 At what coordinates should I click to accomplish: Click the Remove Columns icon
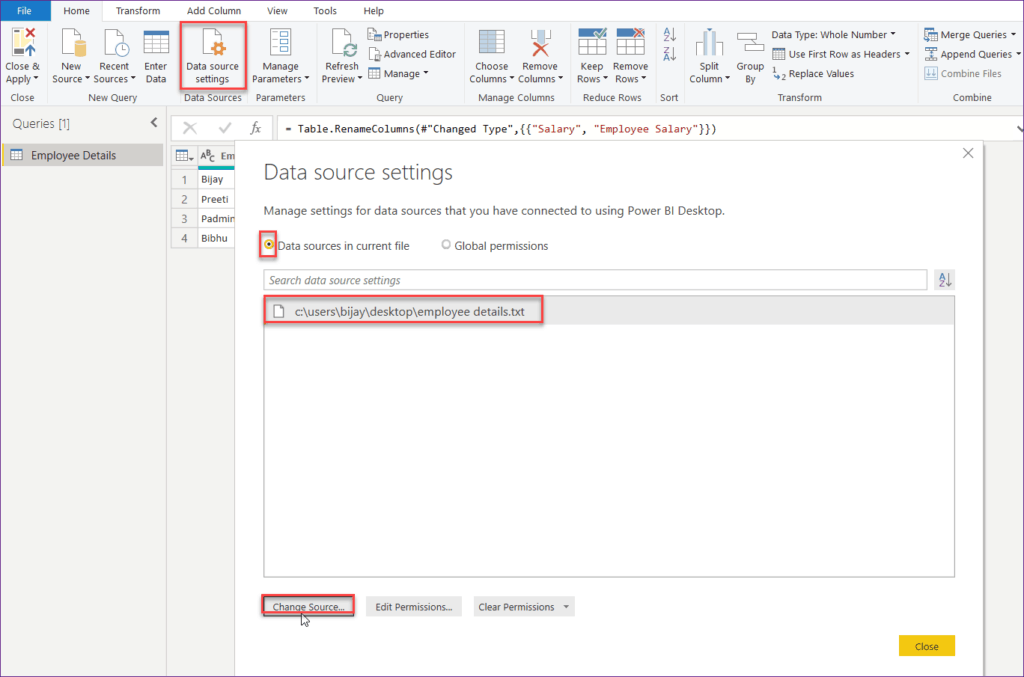coord(540,42)
